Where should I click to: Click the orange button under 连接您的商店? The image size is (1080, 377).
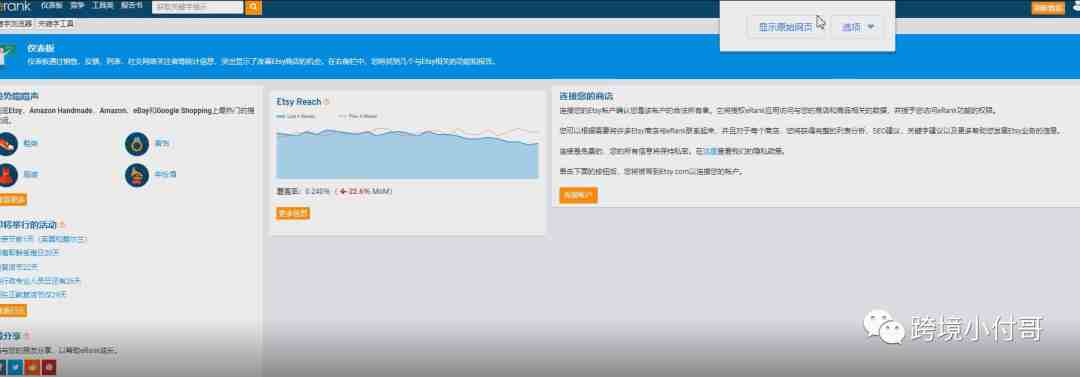click(x=579, y=196)
